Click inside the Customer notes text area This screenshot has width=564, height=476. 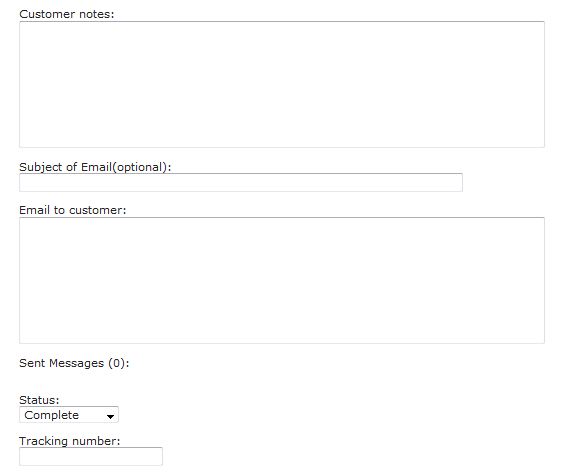point(282,84)
